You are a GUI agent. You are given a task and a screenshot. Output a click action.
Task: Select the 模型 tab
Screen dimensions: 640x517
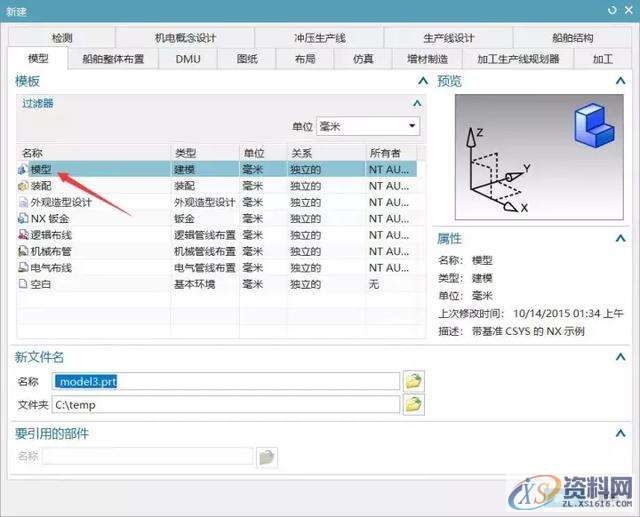pyautogui.click(x=38, y=59)
